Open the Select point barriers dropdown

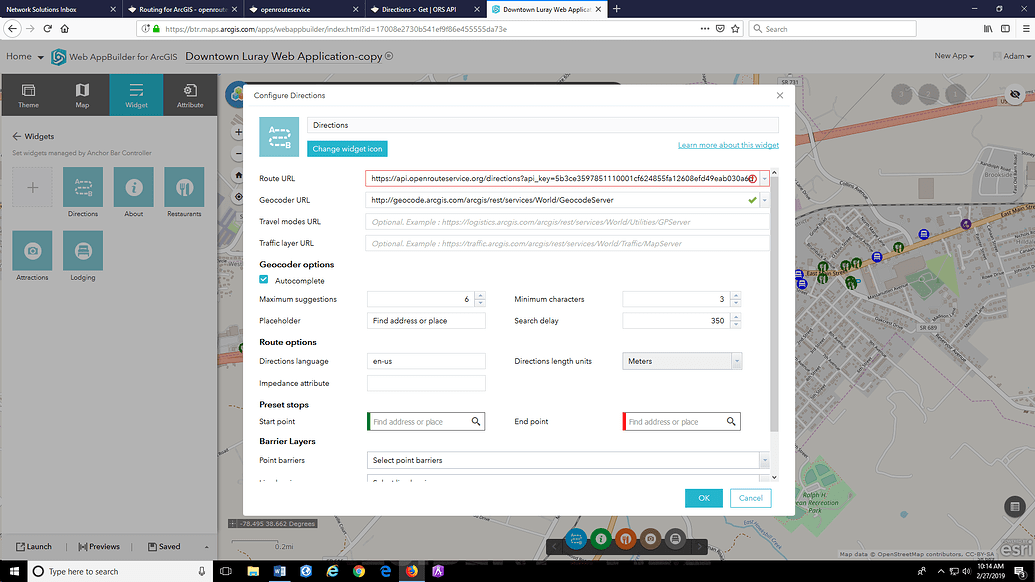[764, 459]
